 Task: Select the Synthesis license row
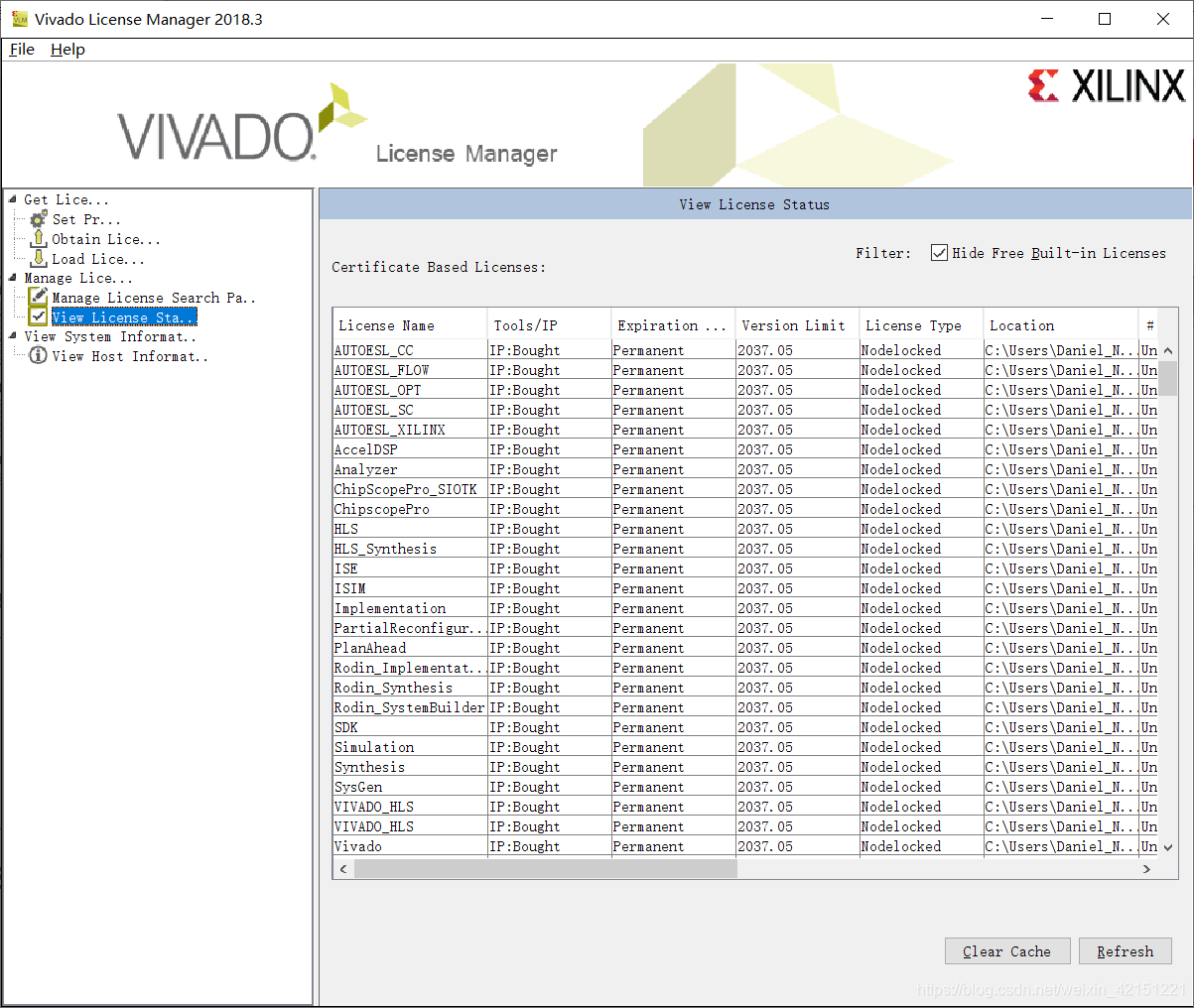pos(745,767)
